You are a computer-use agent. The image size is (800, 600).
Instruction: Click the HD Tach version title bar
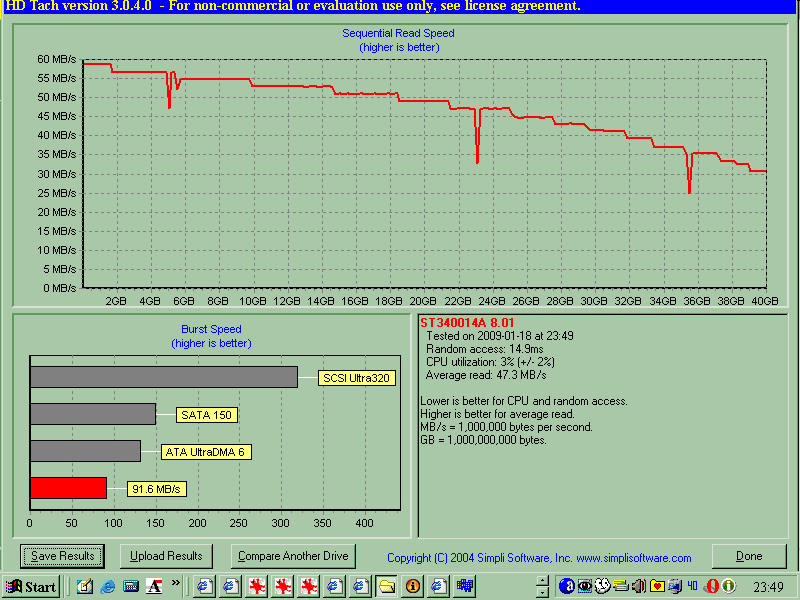tap(400, 7)
